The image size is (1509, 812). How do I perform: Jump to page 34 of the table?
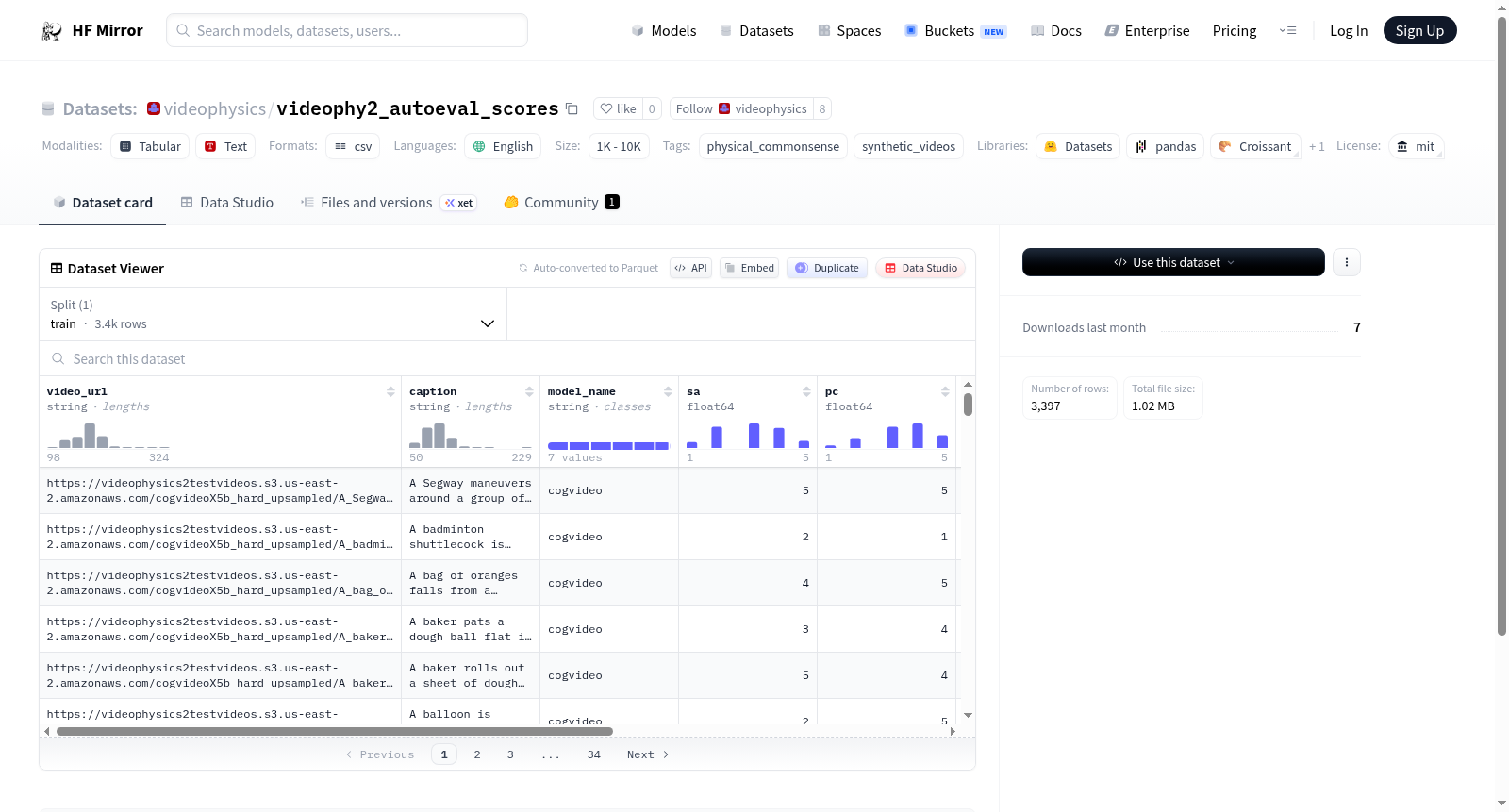pyautogui.click(x=594, y=754)
